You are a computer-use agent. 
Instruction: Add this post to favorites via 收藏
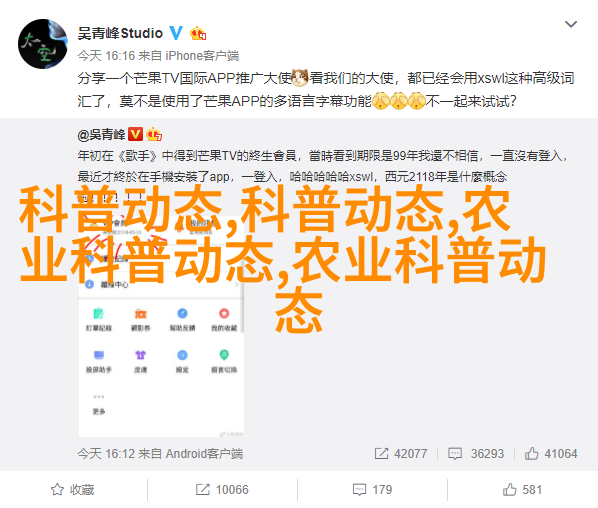72,490
